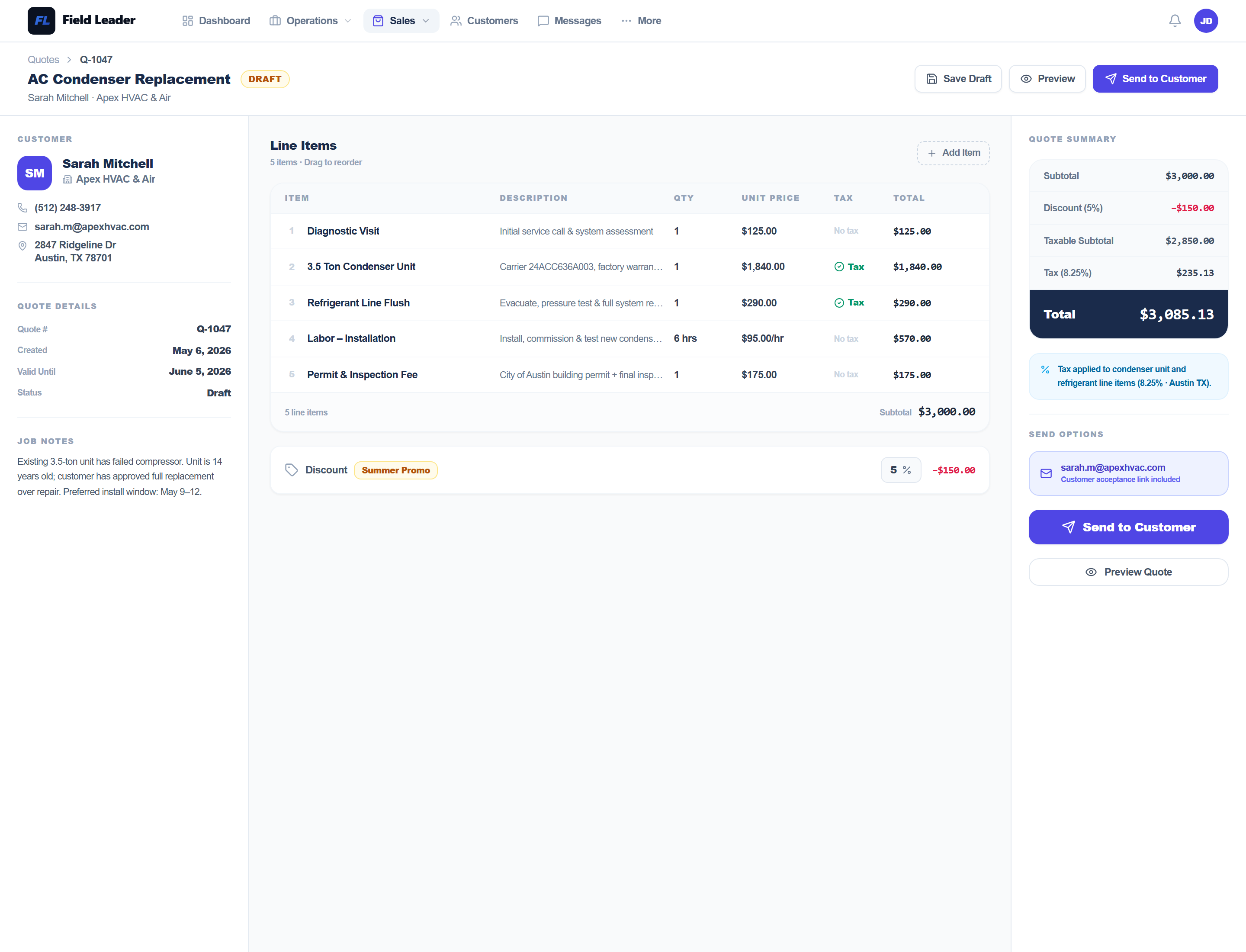Click the phone number (512) 248-3917
Screen dimensions: 1246x952
[67, 208]
